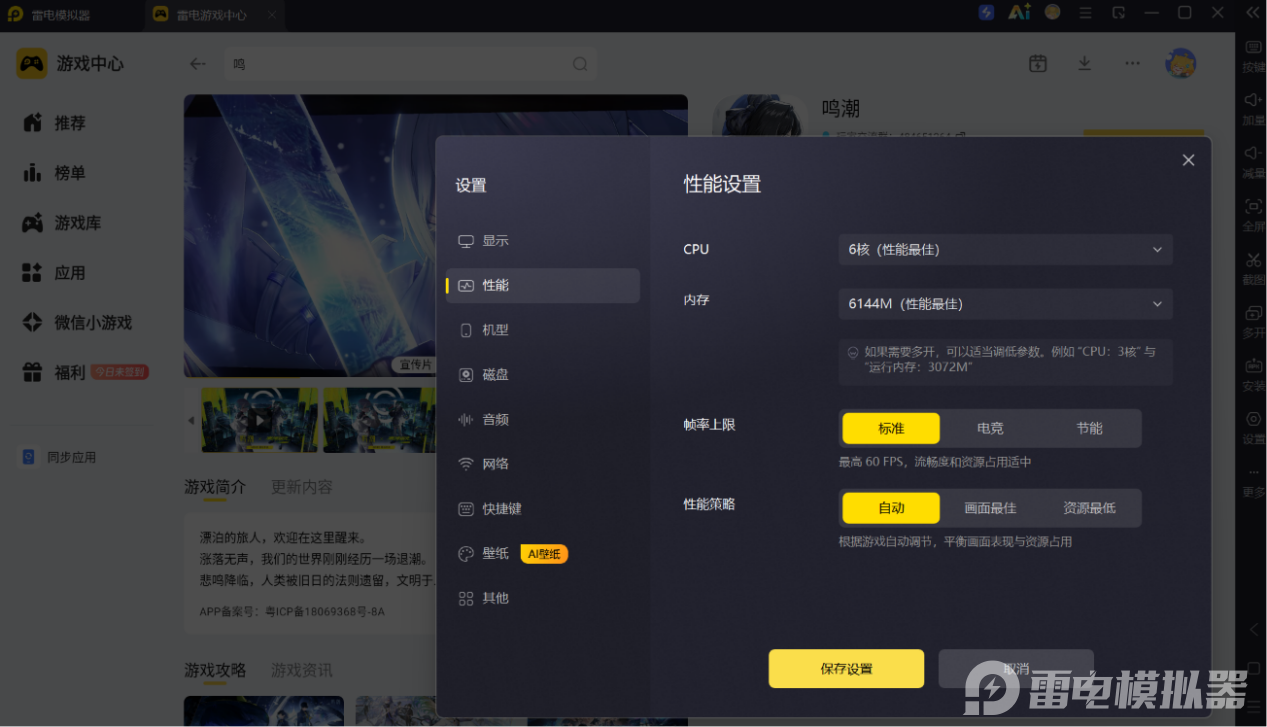Image resolution: width=1267 pixels, height=727 pixels.
Task: Close the settings dialog with X
Action: 1188,160
